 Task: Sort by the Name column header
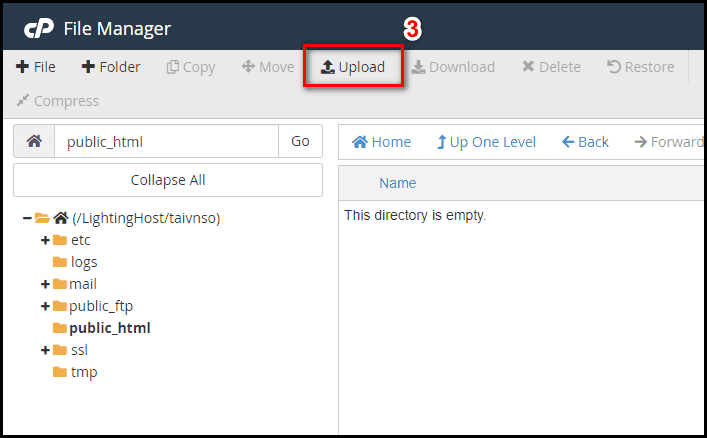(398, 183)
